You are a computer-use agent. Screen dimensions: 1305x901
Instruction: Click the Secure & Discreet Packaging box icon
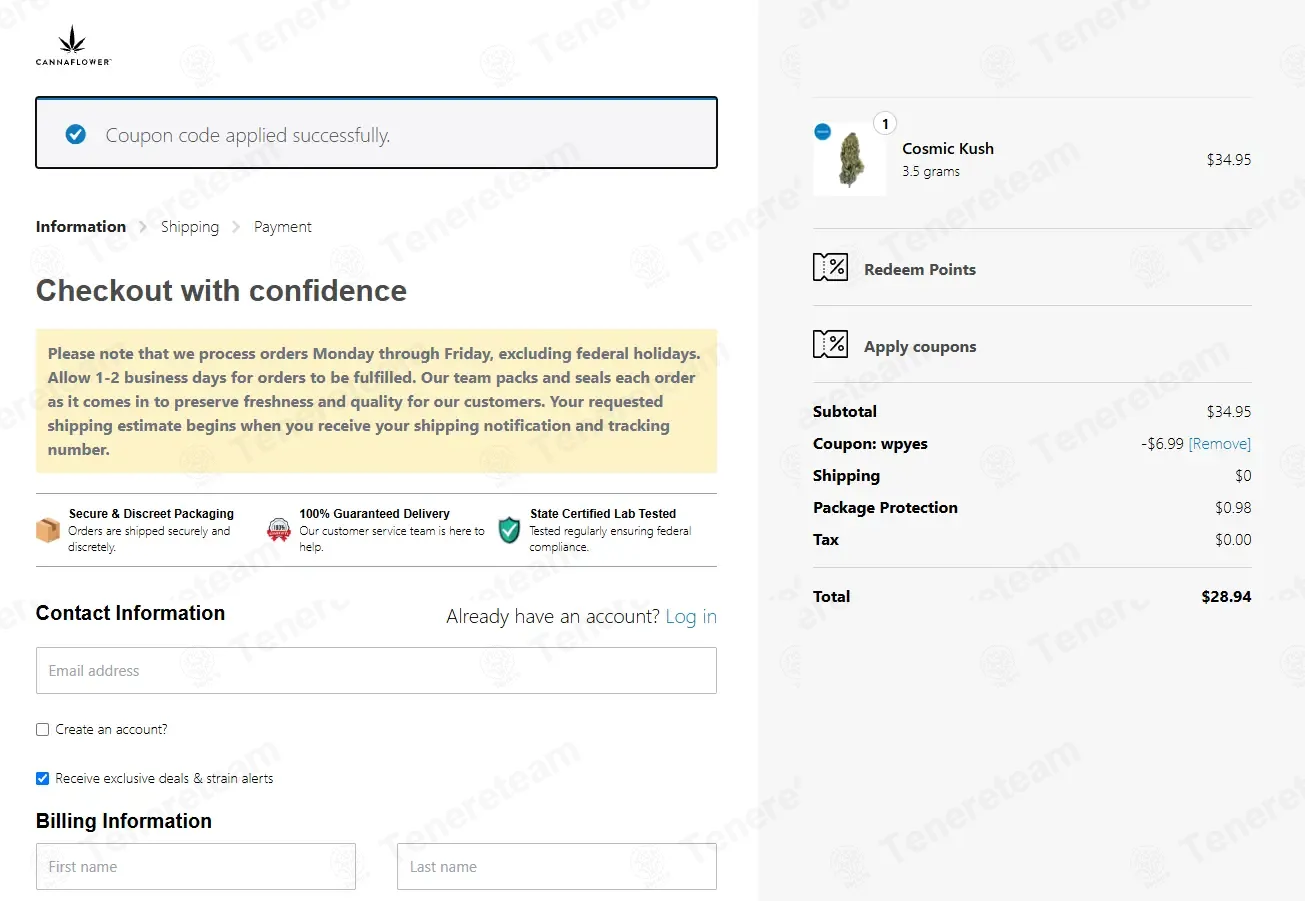click(48, 530)
